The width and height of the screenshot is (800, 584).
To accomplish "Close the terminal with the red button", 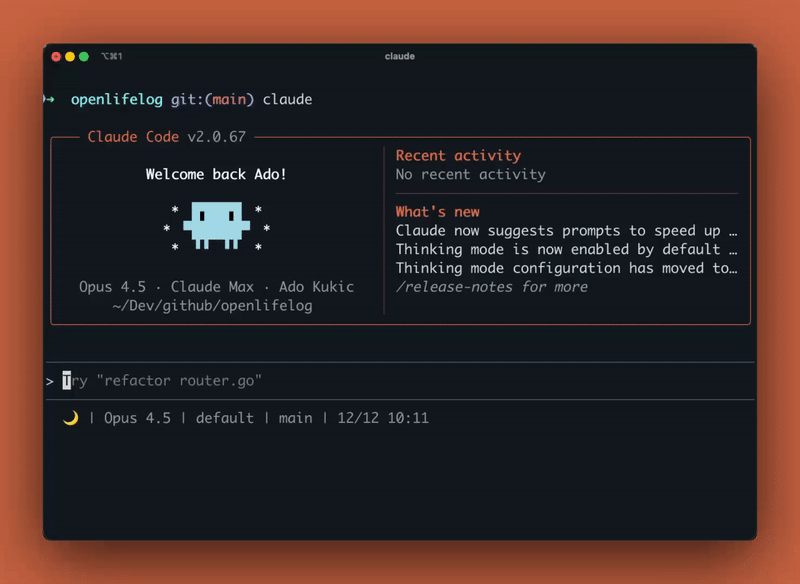I will click(x=56, y=57).
